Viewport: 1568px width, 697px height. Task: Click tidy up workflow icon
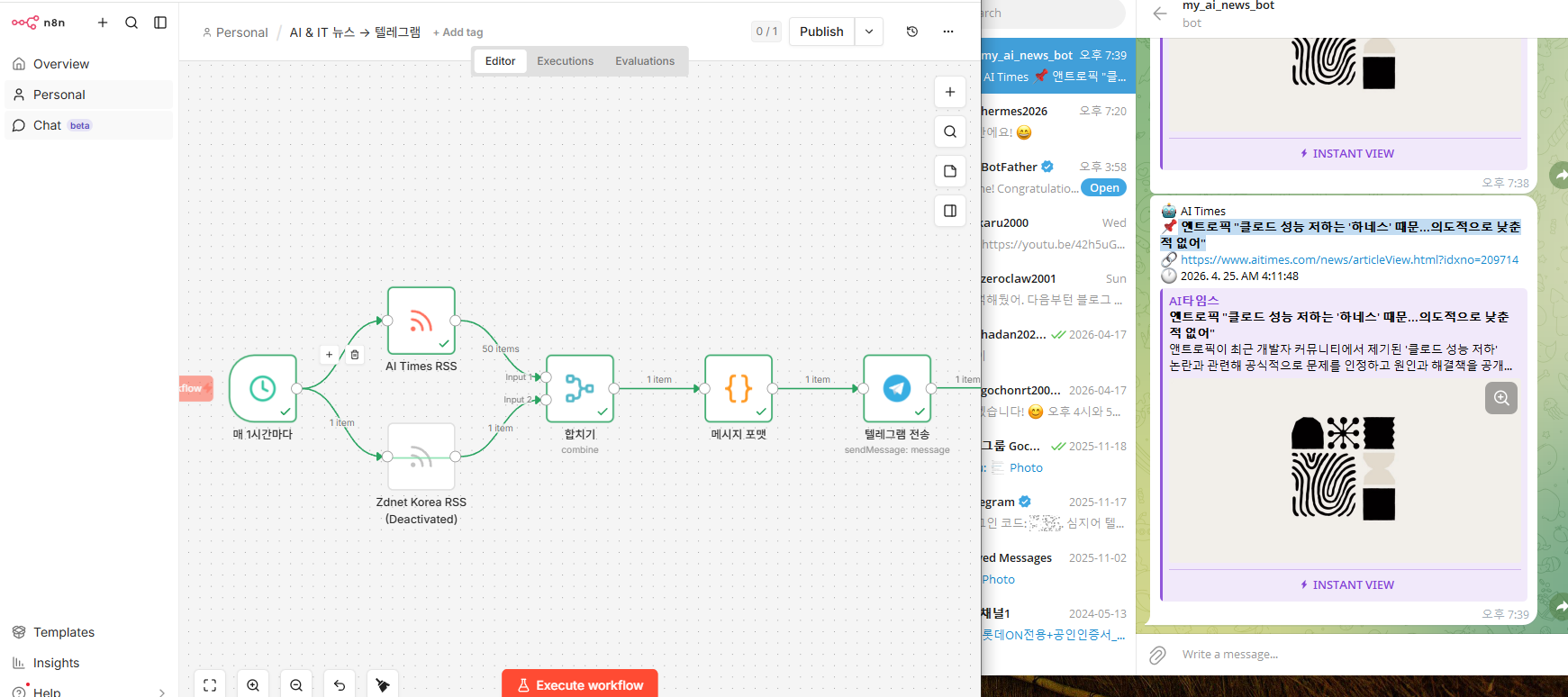383,685
